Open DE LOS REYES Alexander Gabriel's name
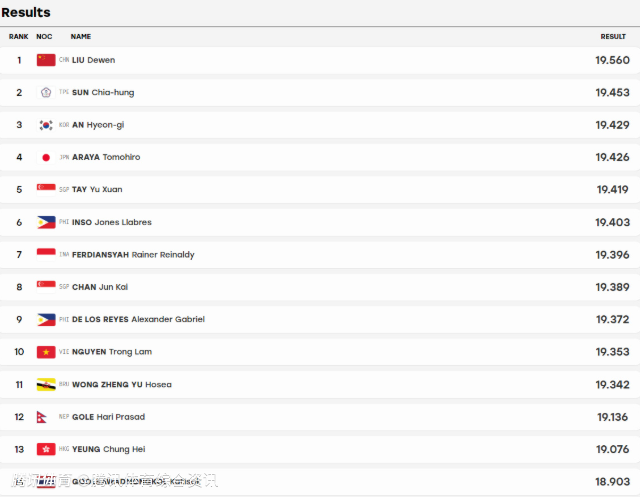 [138, 319]
